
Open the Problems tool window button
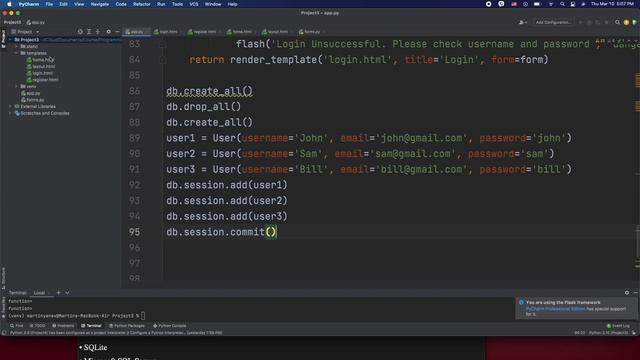(x=63, y=326)
